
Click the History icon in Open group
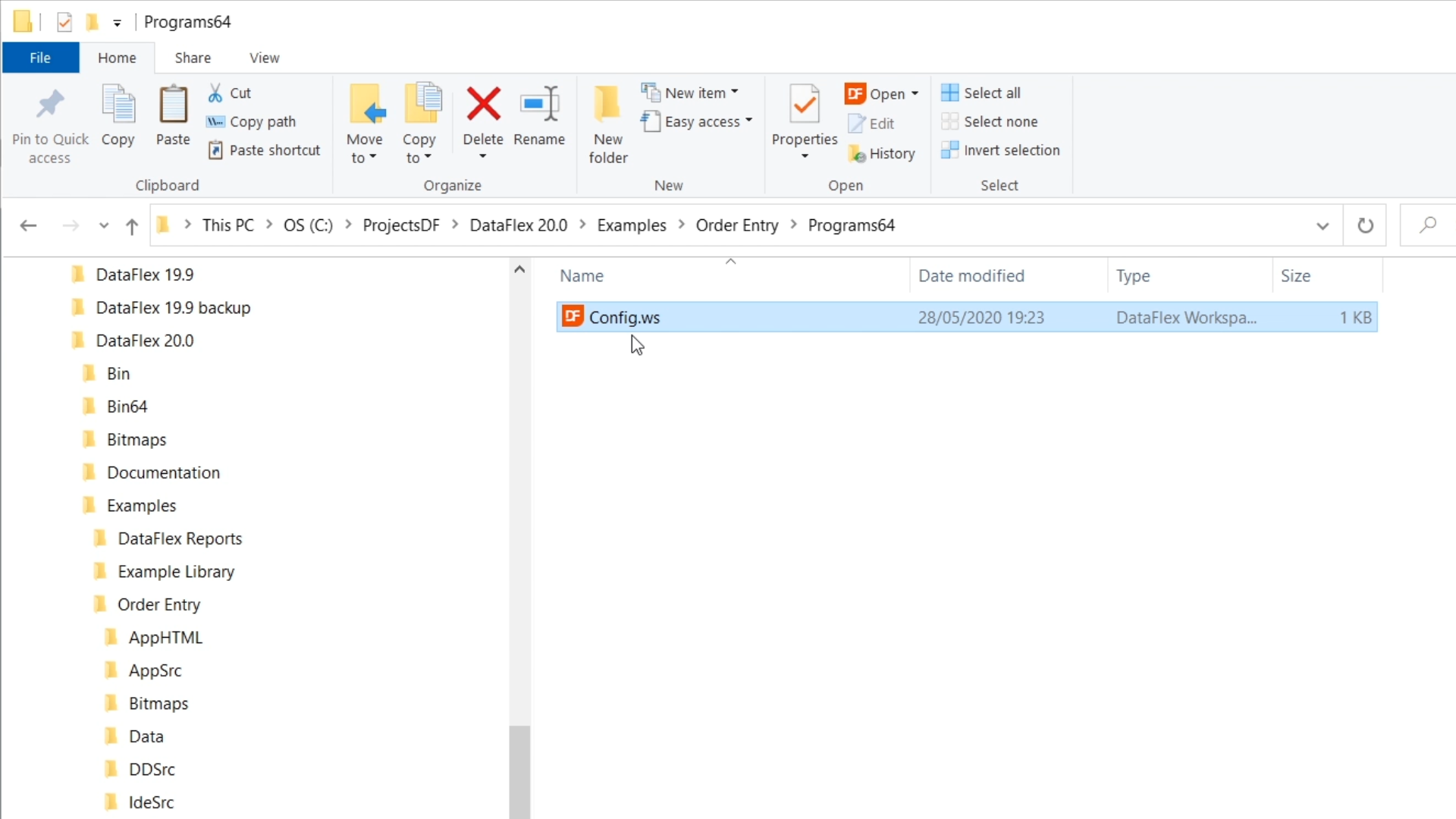857,154
